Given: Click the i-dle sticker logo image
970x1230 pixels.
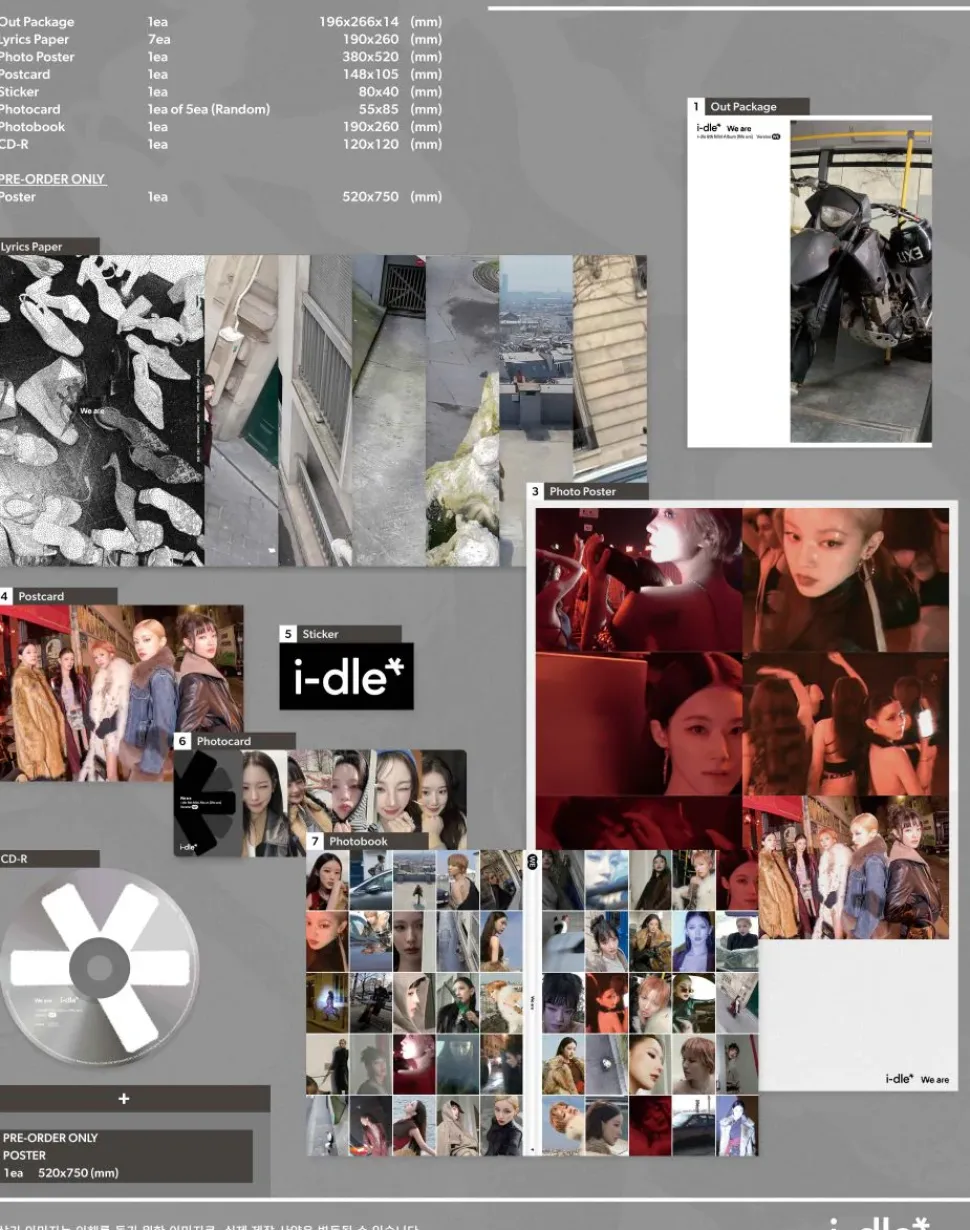Looking at the screenshot, I should 346,677.
